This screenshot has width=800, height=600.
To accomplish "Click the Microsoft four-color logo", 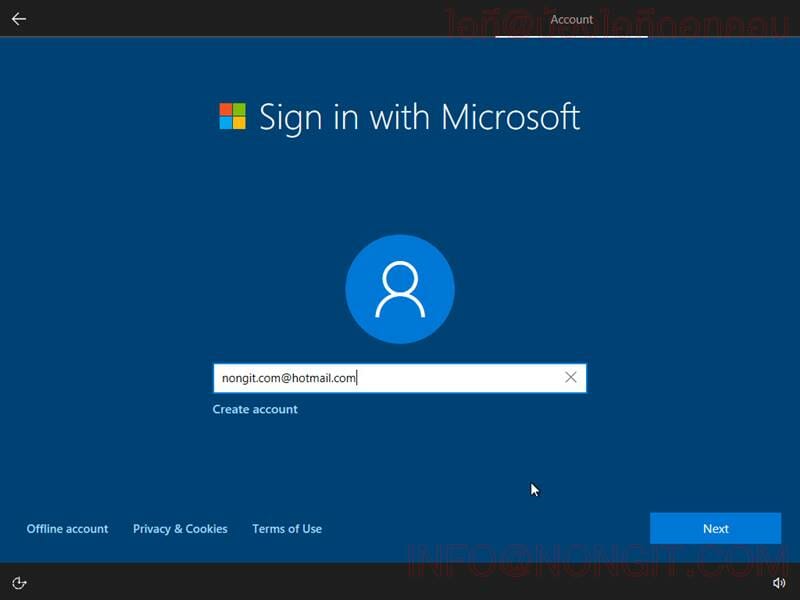I will pos(232,116).
